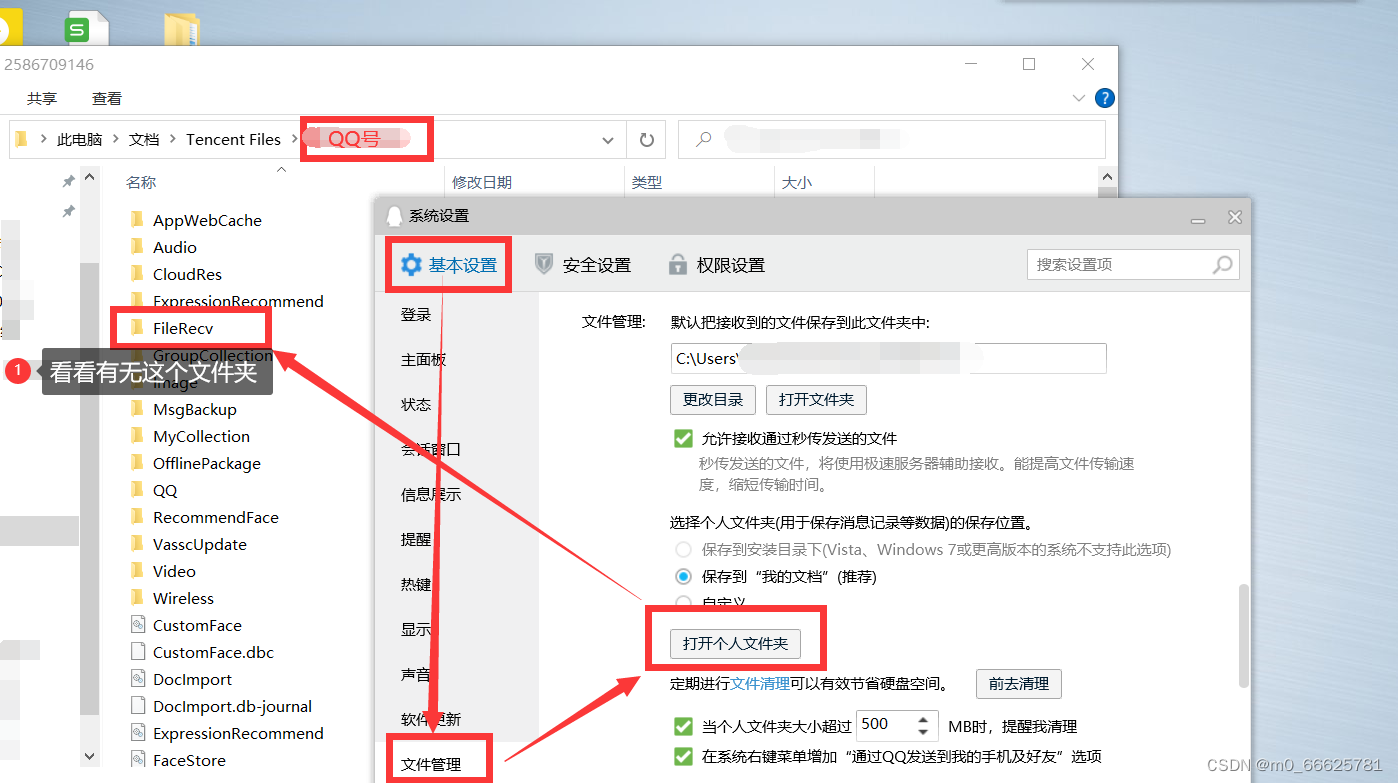Increase MB value with up stepper arrow

point(925,718)
